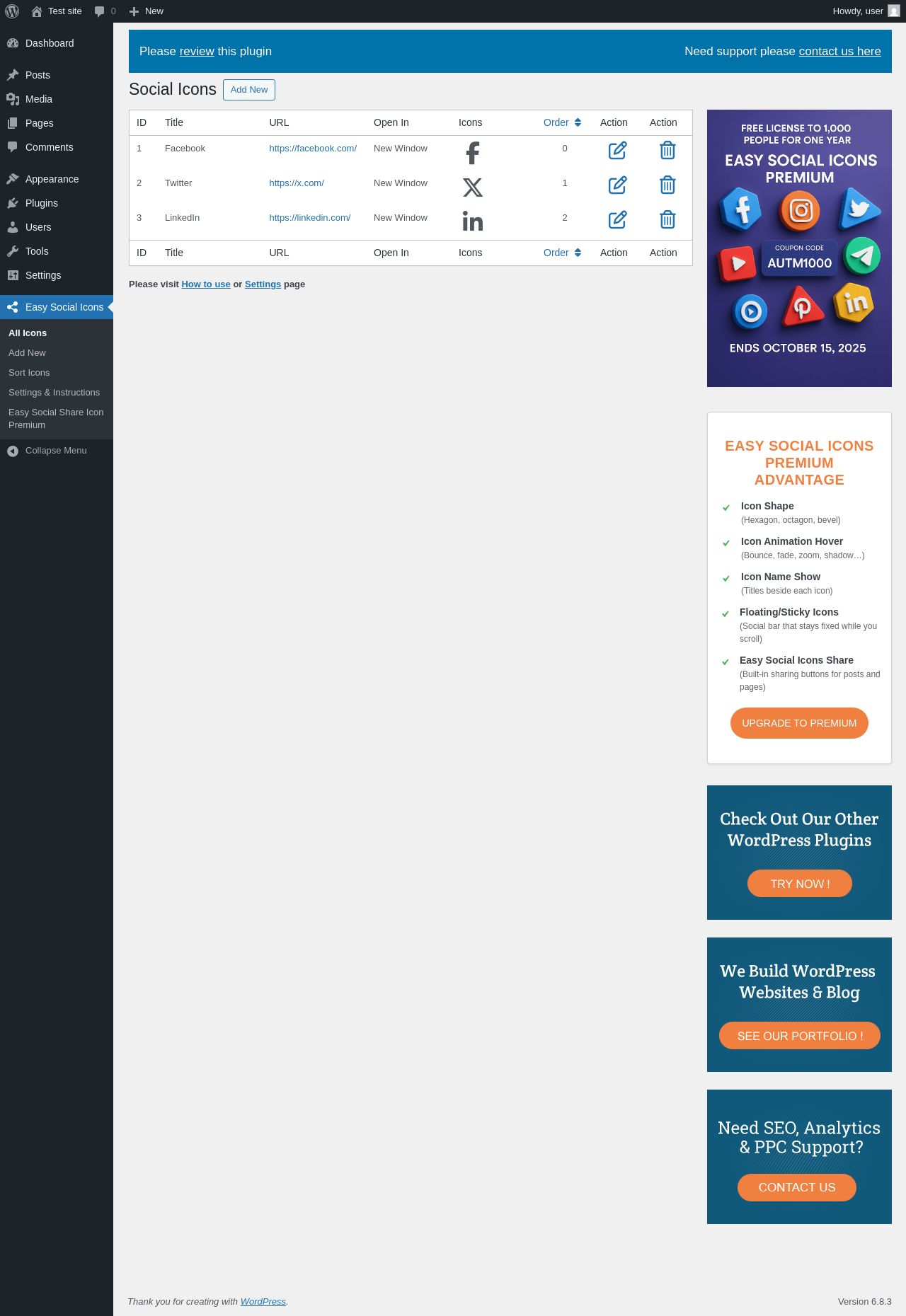906x1316 pixels.
Task: Click the Version 6.8.3 text
Action: [864, 1302]
